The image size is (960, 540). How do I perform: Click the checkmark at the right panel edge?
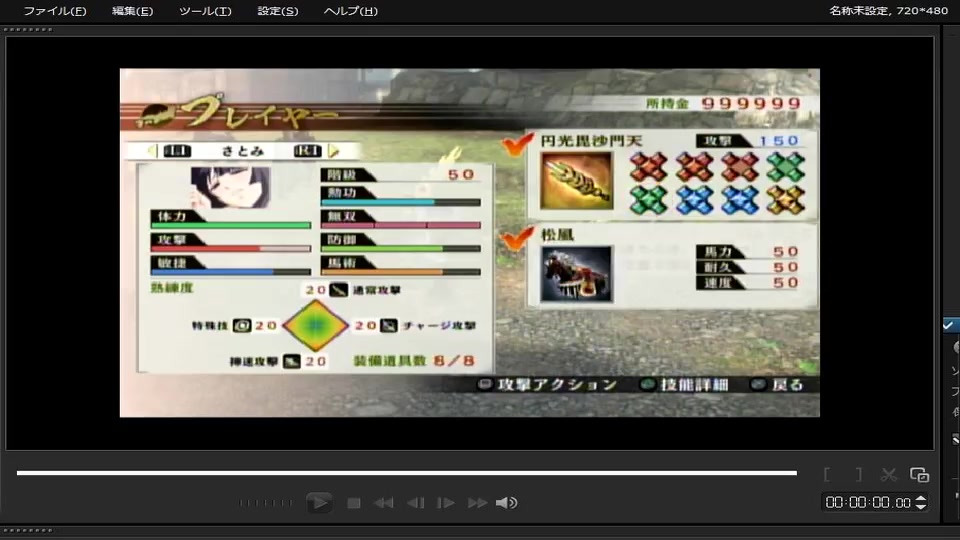(x=948, y=325)
